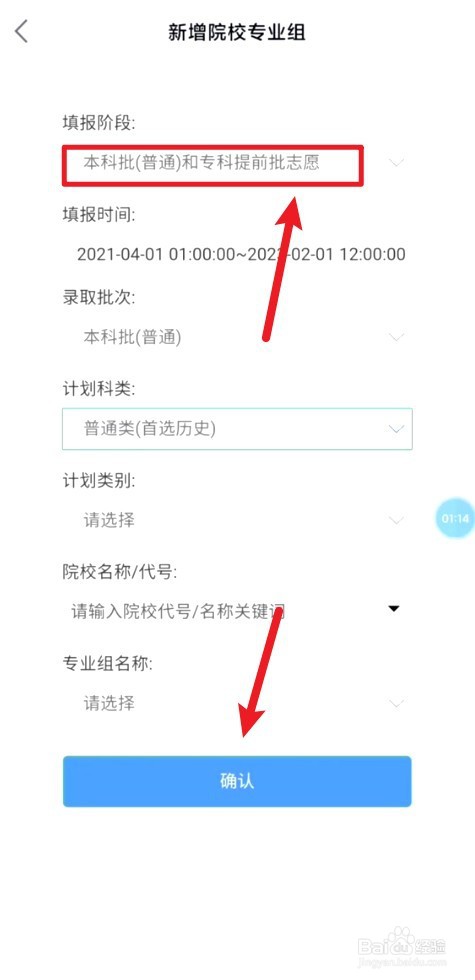Open the 专业组名称 请选择 dropdown
The width and height of the screenshot is (475, 980).
tap(237, 703)
